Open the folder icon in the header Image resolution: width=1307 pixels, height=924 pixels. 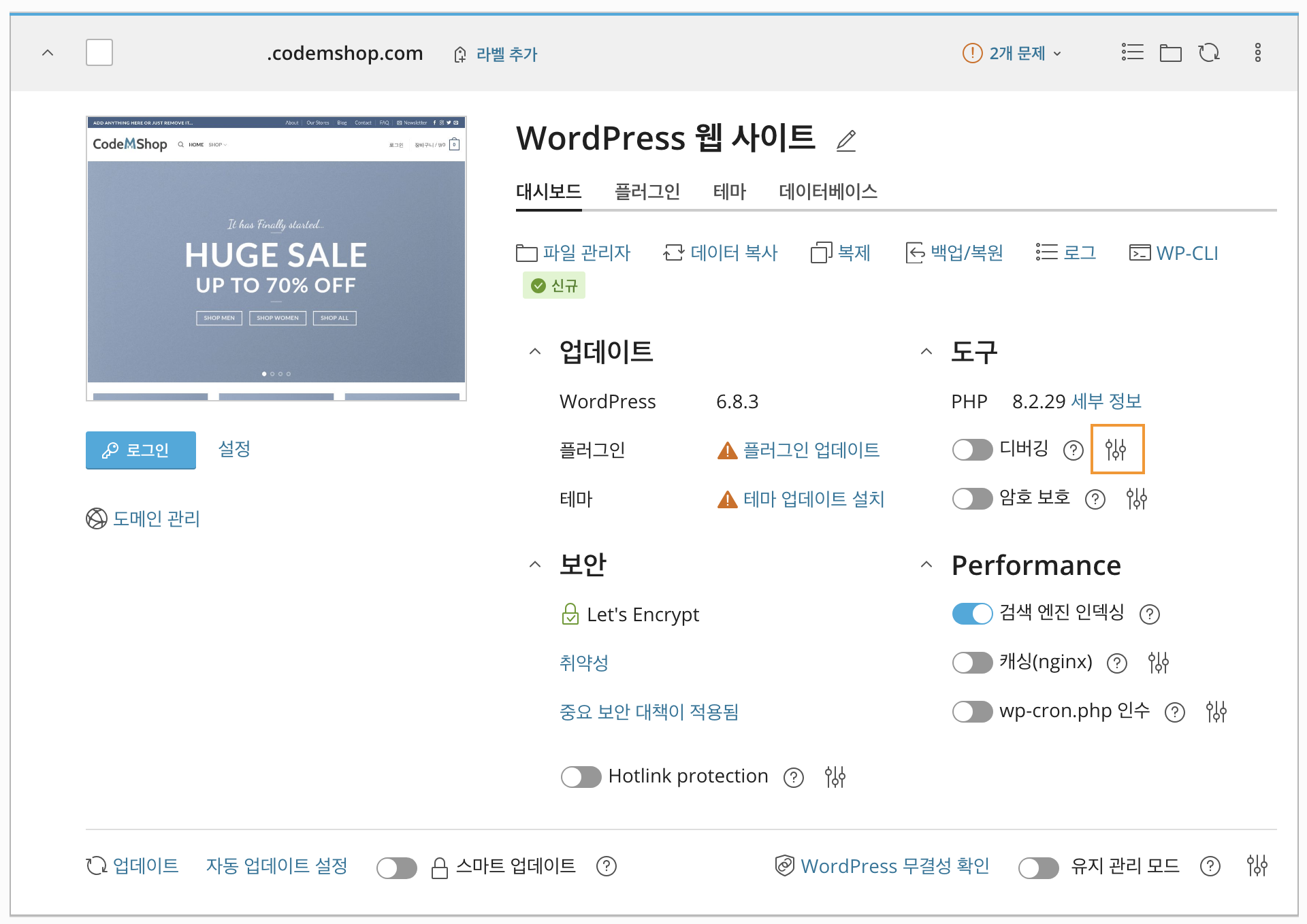[x=1170, y=53]
